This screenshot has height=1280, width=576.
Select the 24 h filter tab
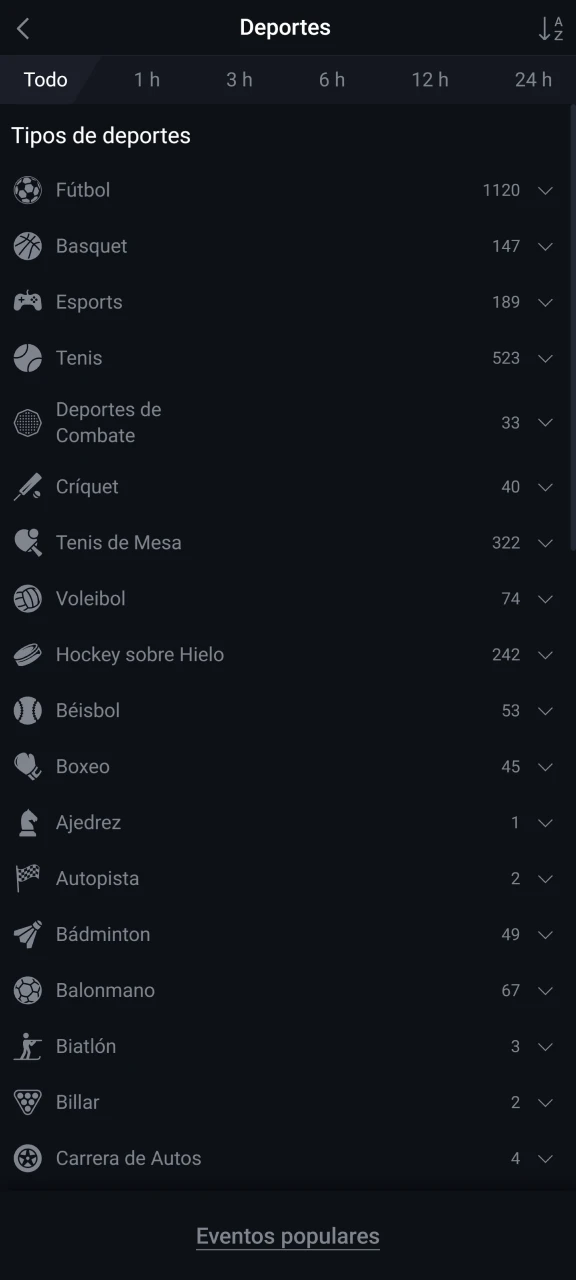click(534, 79)
